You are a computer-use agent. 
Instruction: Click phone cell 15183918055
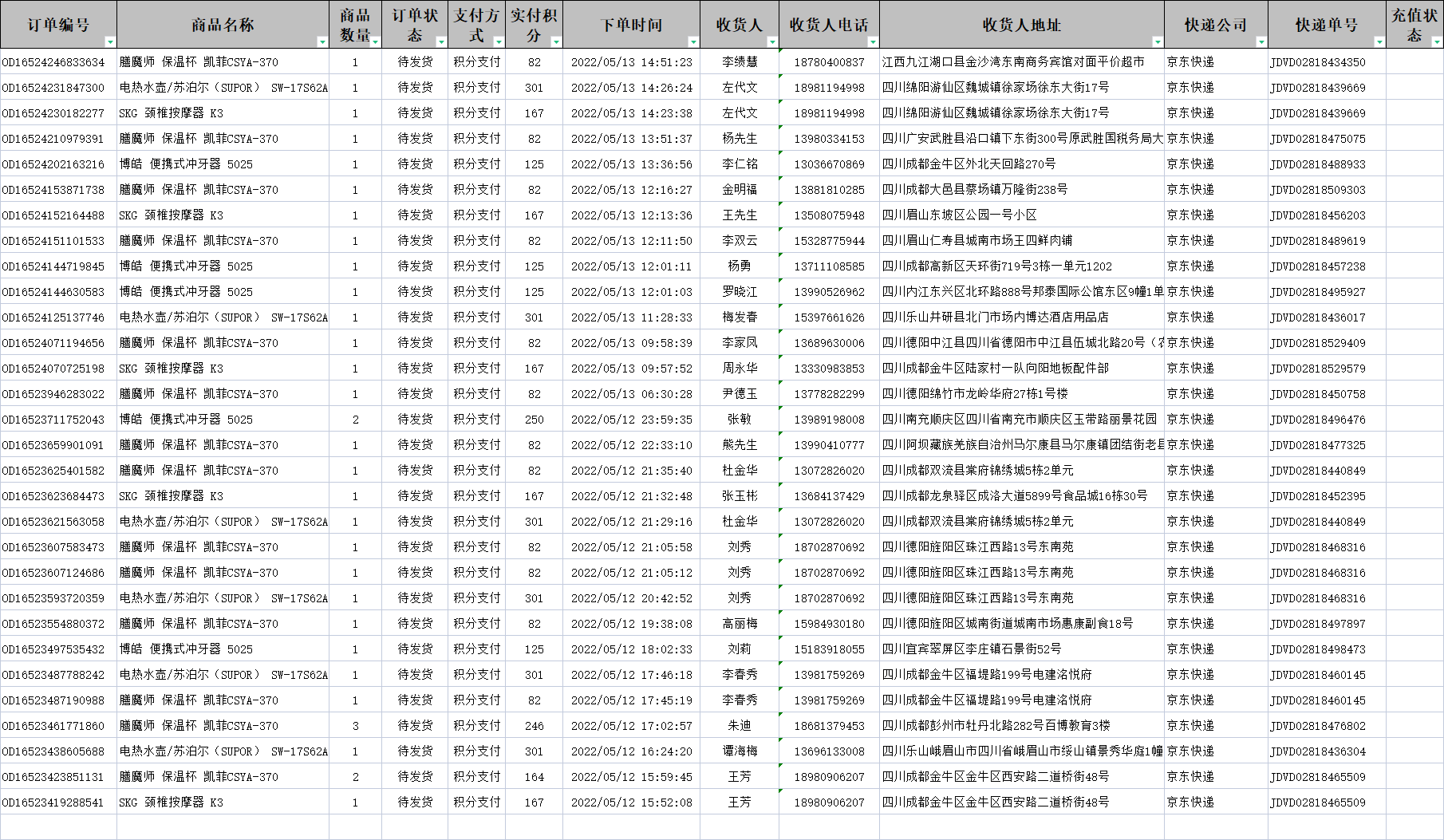coord(829,649)
